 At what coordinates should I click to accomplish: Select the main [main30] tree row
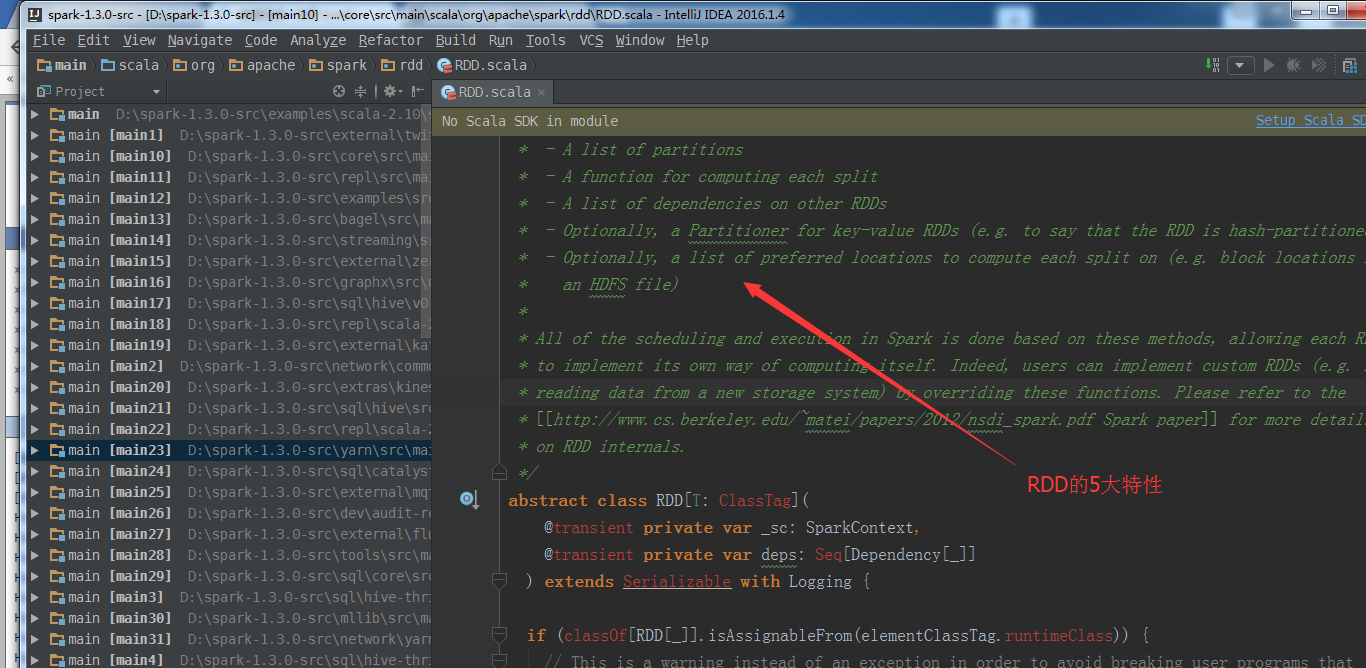(x=229, y=618)
